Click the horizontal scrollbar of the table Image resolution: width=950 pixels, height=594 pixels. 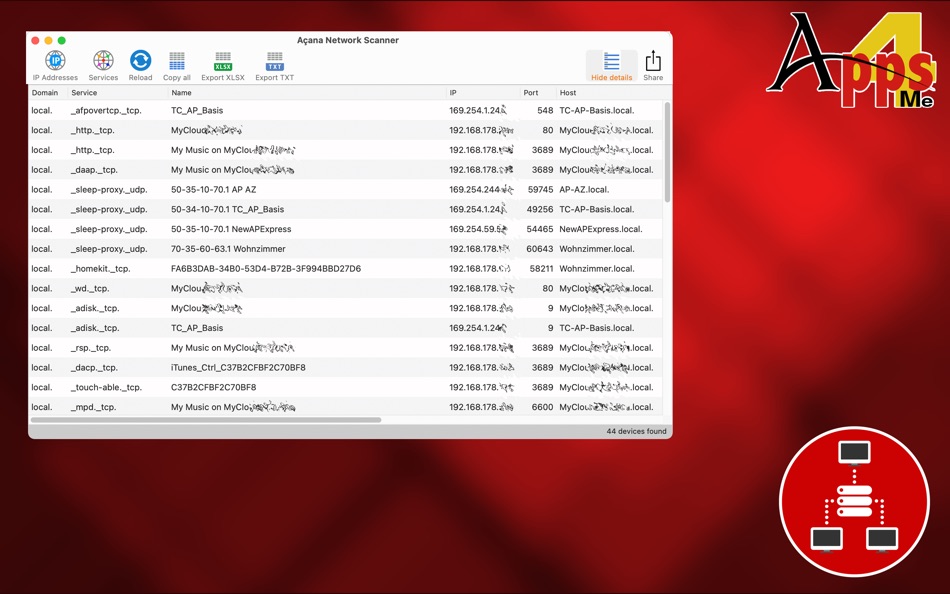[x=206, y=419]
